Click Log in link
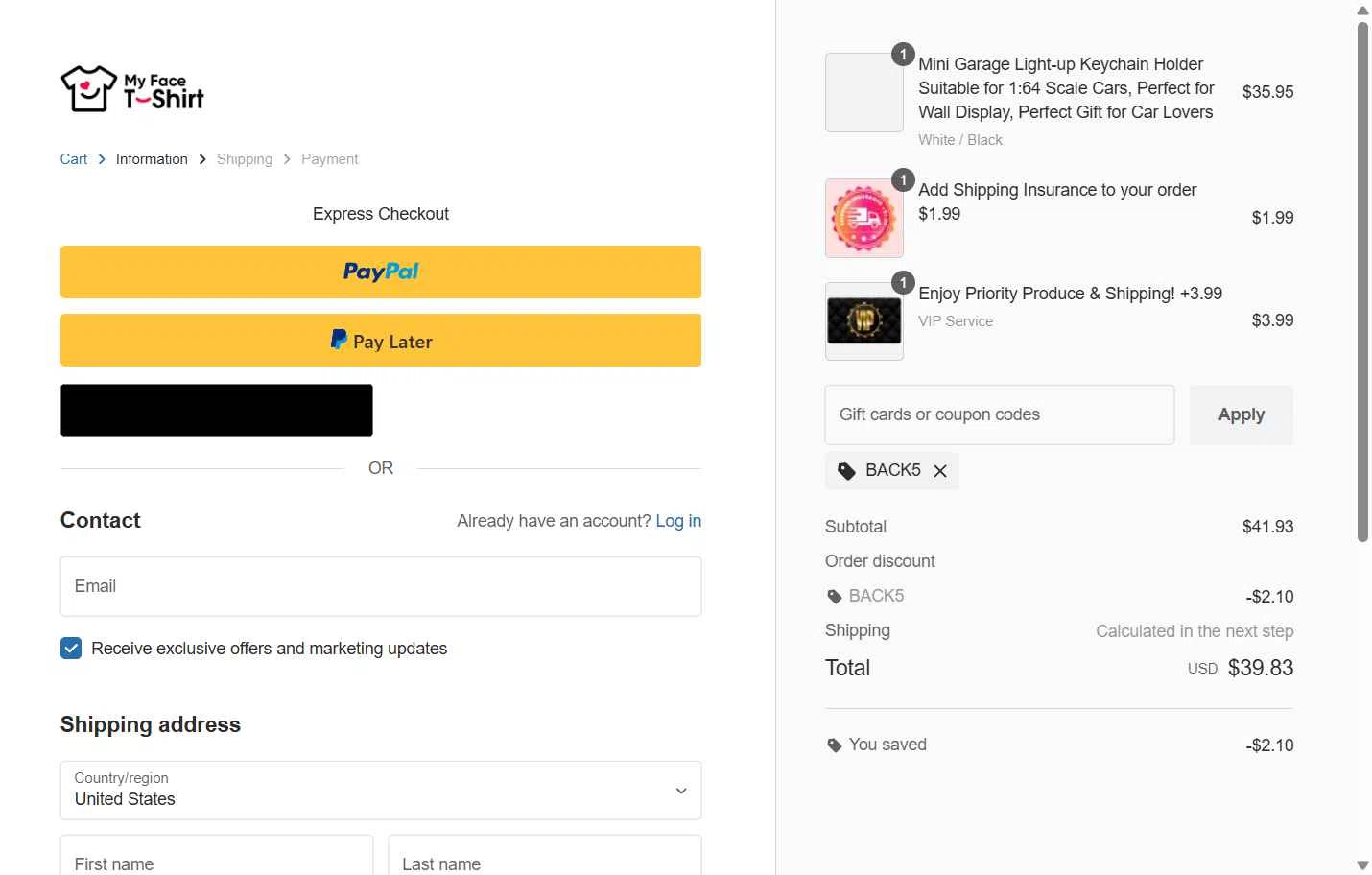The height and width of the screenshot is (875, 1372). click(678, 521)
